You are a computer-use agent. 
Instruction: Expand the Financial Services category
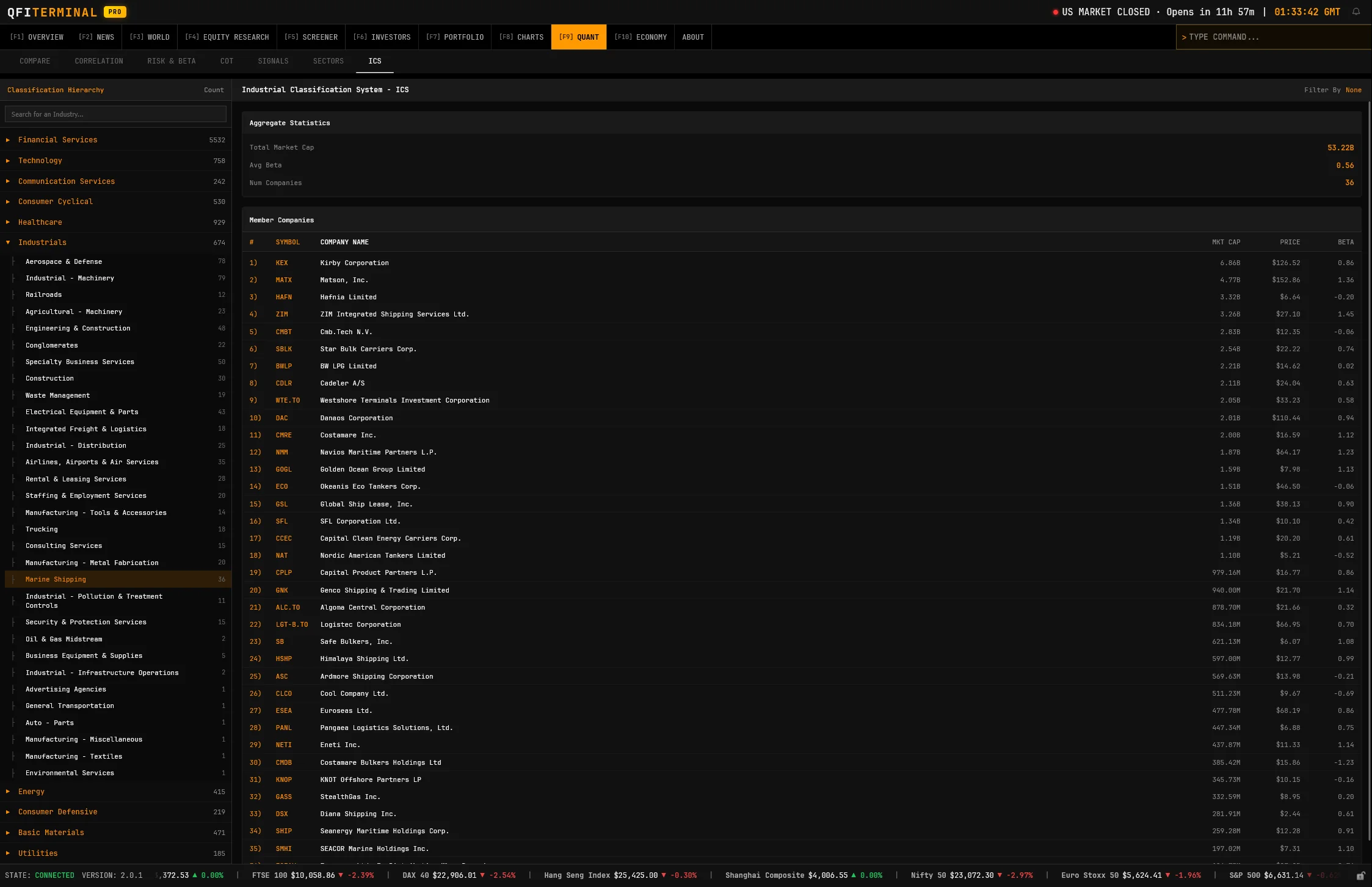[x=8, y=140]
